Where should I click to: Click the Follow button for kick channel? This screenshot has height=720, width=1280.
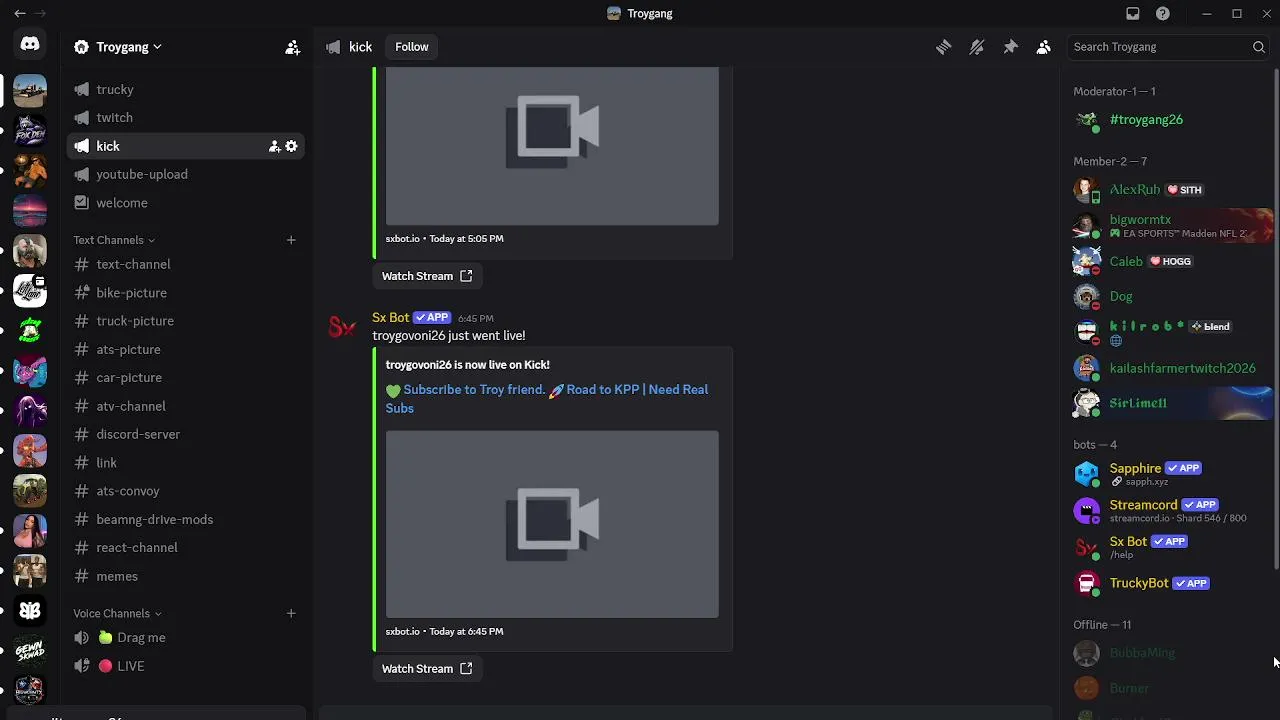point(411,47)
